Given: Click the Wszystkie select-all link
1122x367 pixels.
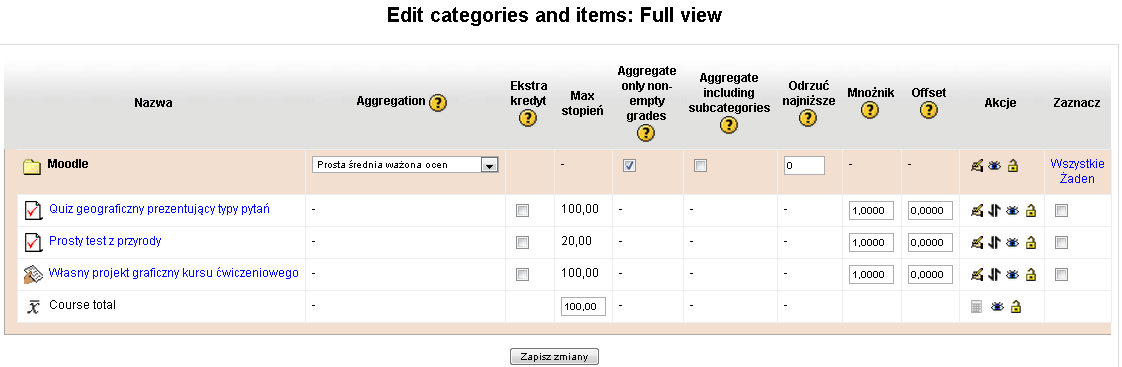Looking at the screenshot, I should (1077, 164).
